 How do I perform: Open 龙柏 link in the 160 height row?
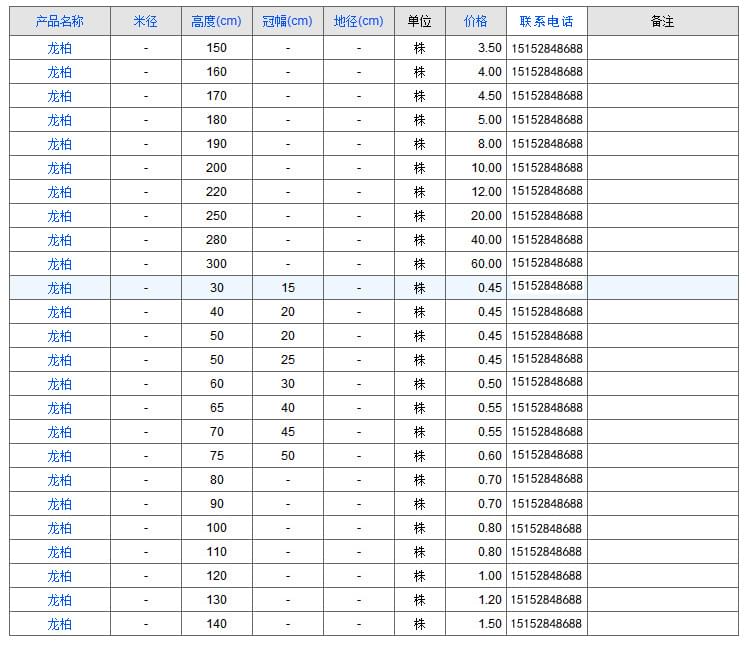[60, 72]
